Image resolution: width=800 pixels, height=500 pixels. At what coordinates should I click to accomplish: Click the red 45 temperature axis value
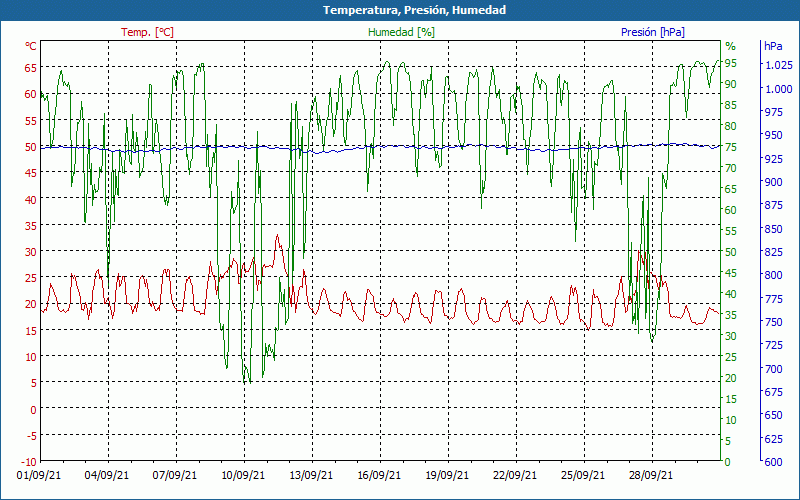click(31, 173)
